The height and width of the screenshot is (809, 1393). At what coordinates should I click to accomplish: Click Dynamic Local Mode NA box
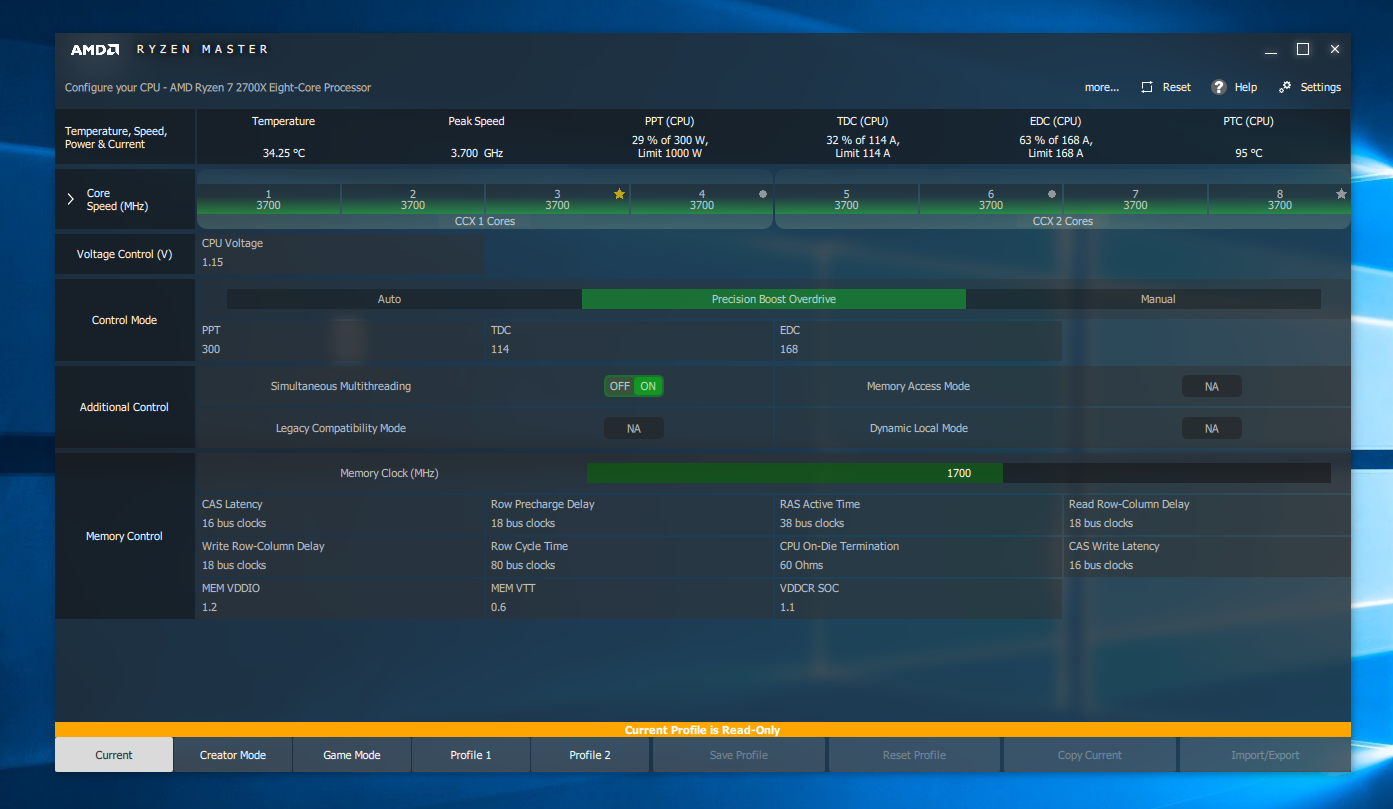point(1212,428)
